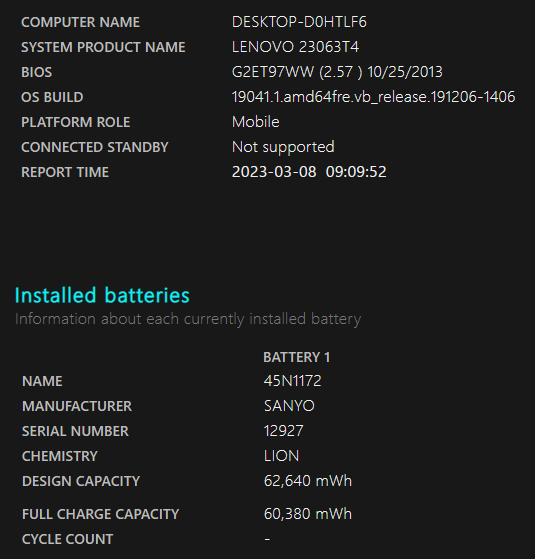The width and height of the screenshot is (535, 559).
Task: Click the BIOS version G2ET97WW value
Action: (x=337, y=72)
